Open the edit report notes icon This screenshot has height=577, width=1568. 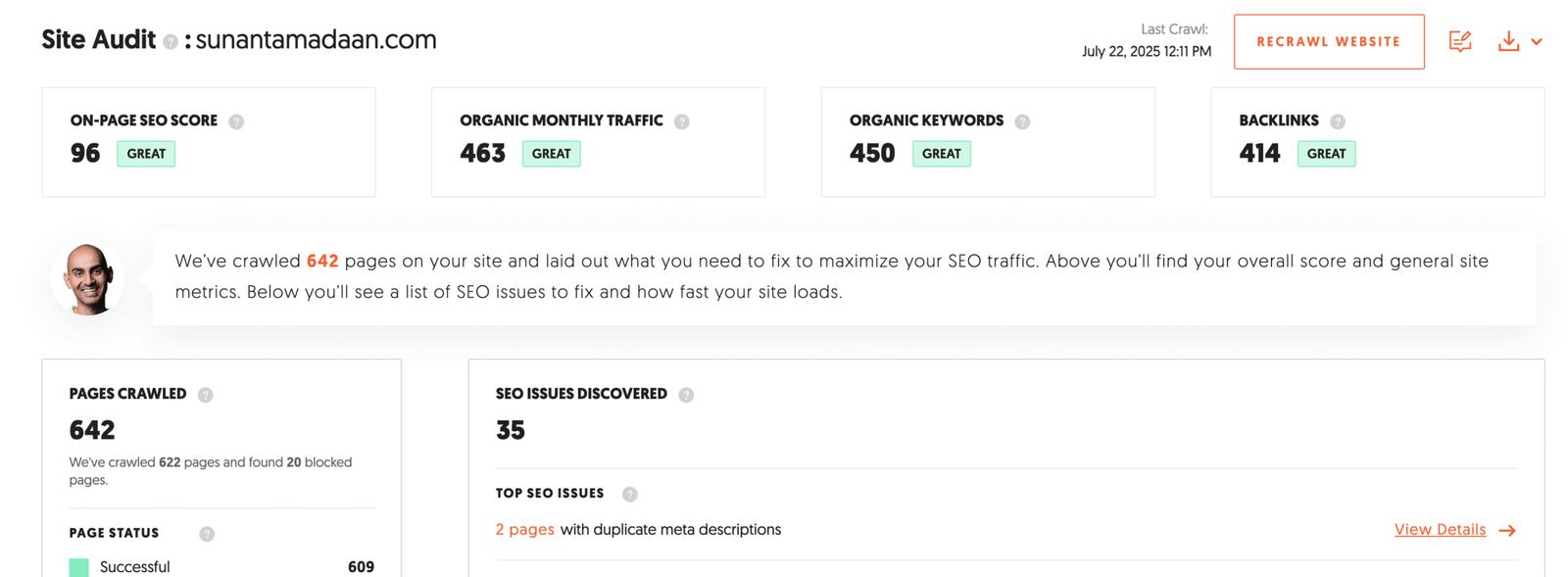pos(1460,41)
